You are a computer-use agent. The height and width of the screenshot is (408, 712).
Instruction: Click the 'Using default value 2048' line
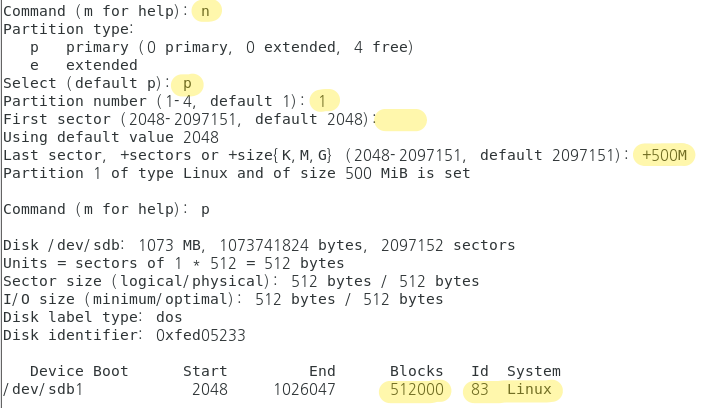(x=111, y=137)
